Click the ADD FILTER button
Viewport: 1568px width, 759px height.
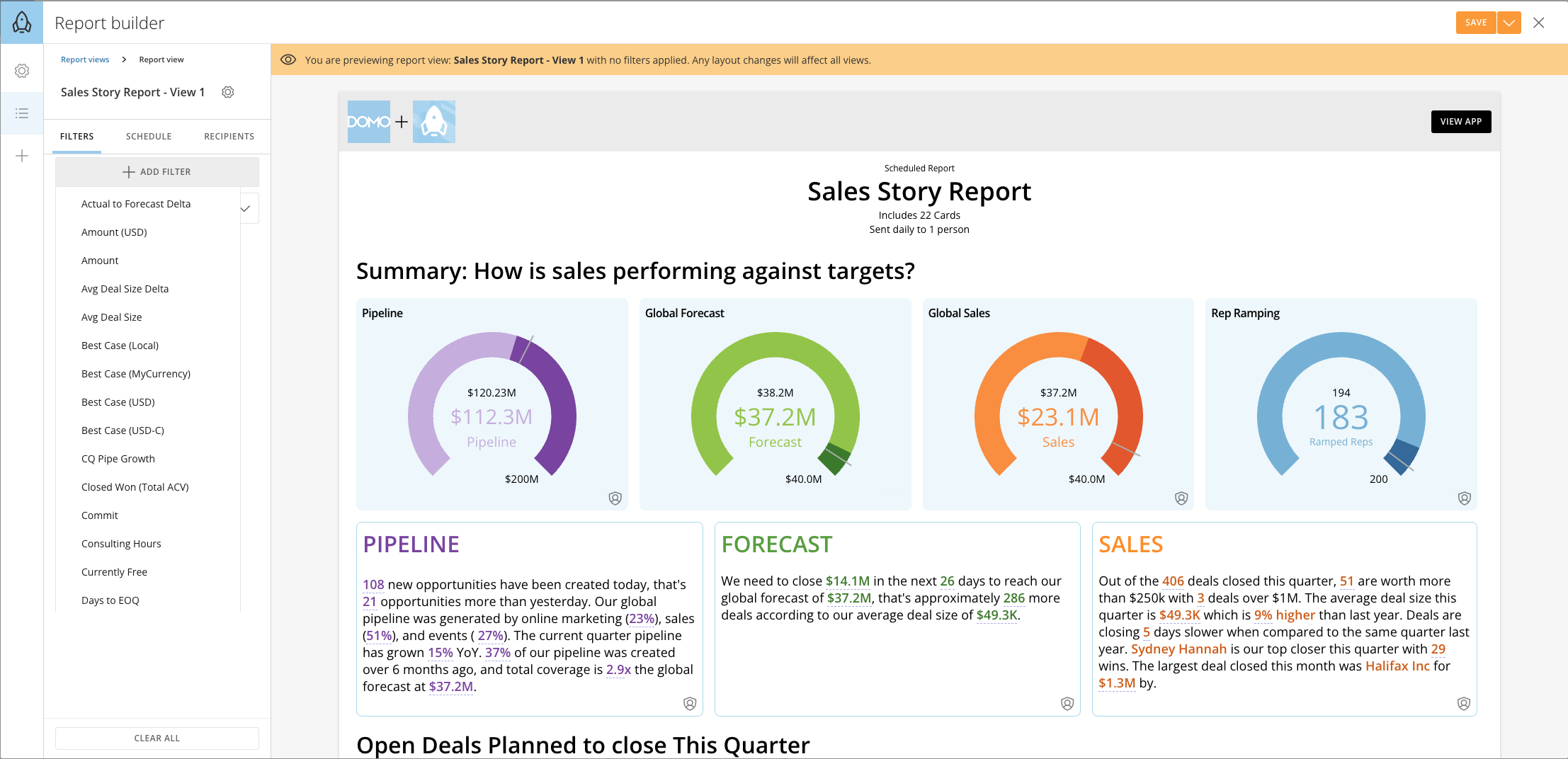tap(157, 171)
